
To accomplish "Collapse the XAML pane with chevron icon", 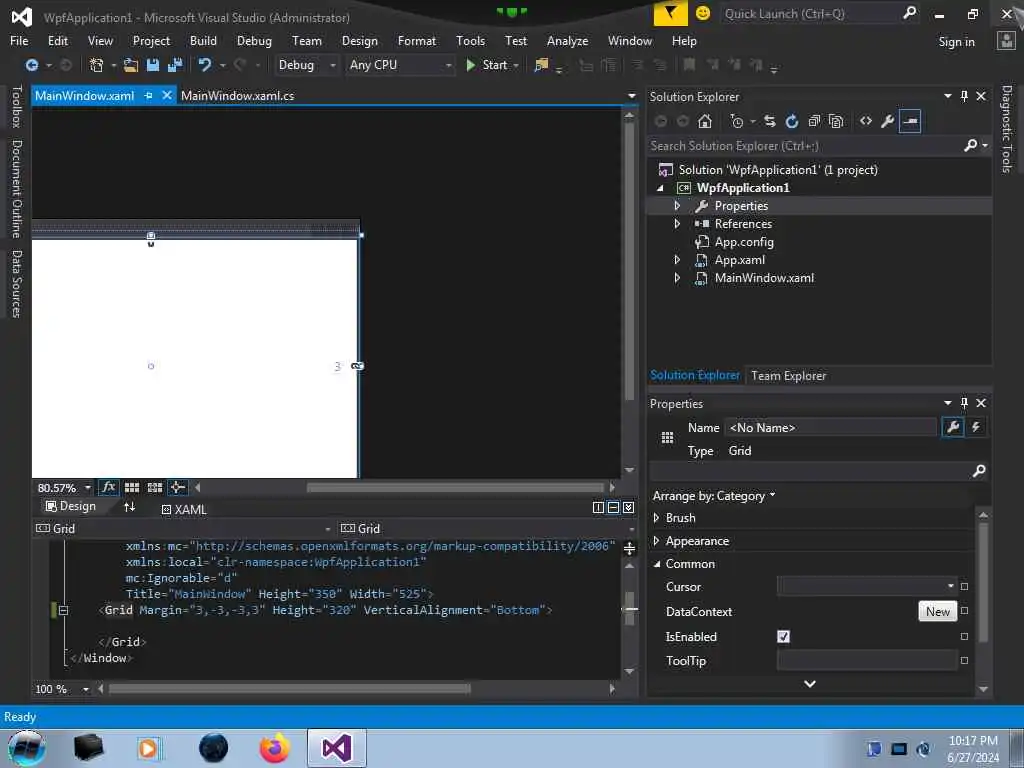I will (628, 507).
